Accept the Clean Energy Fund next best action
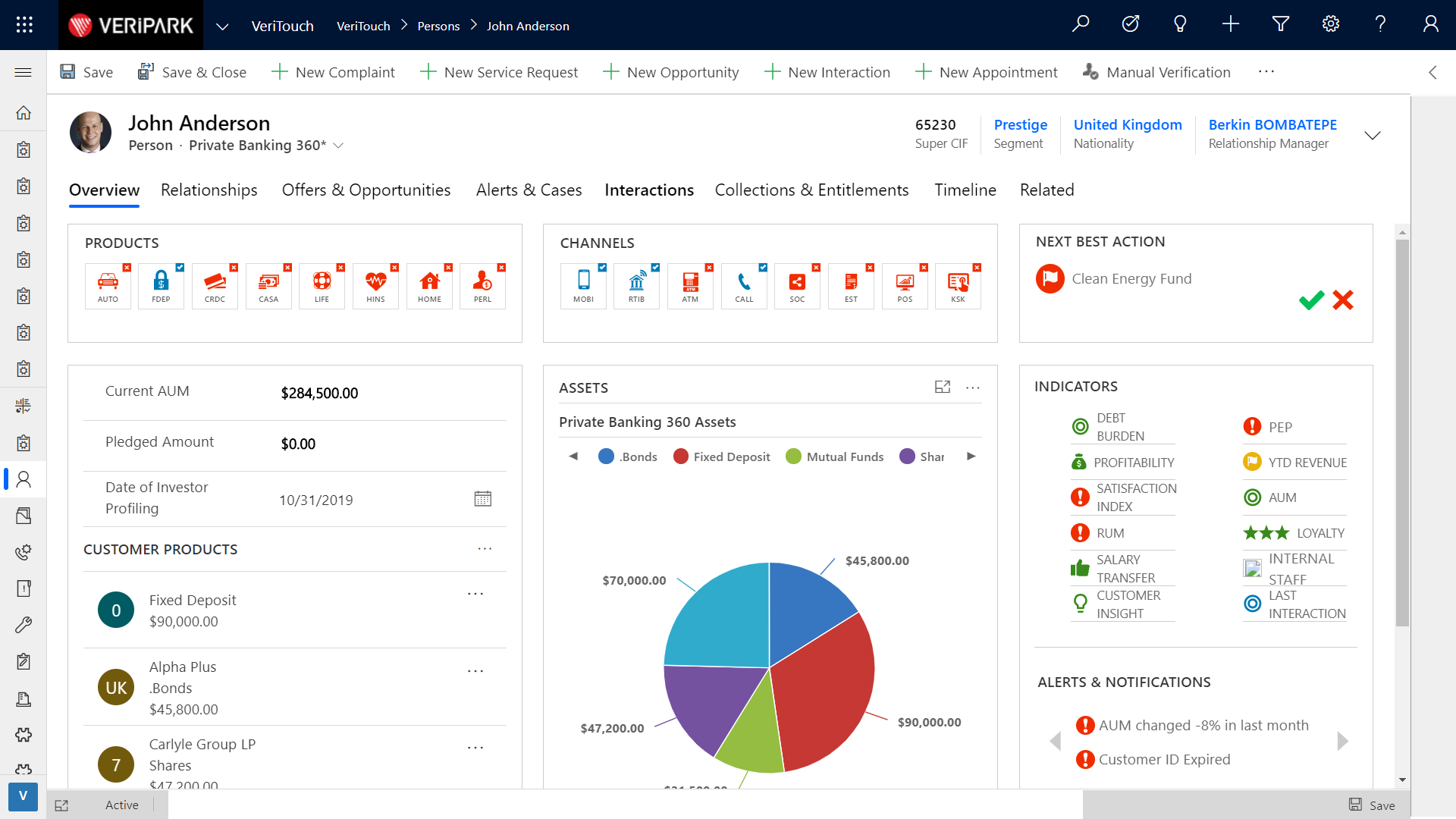 [1311, 300]
